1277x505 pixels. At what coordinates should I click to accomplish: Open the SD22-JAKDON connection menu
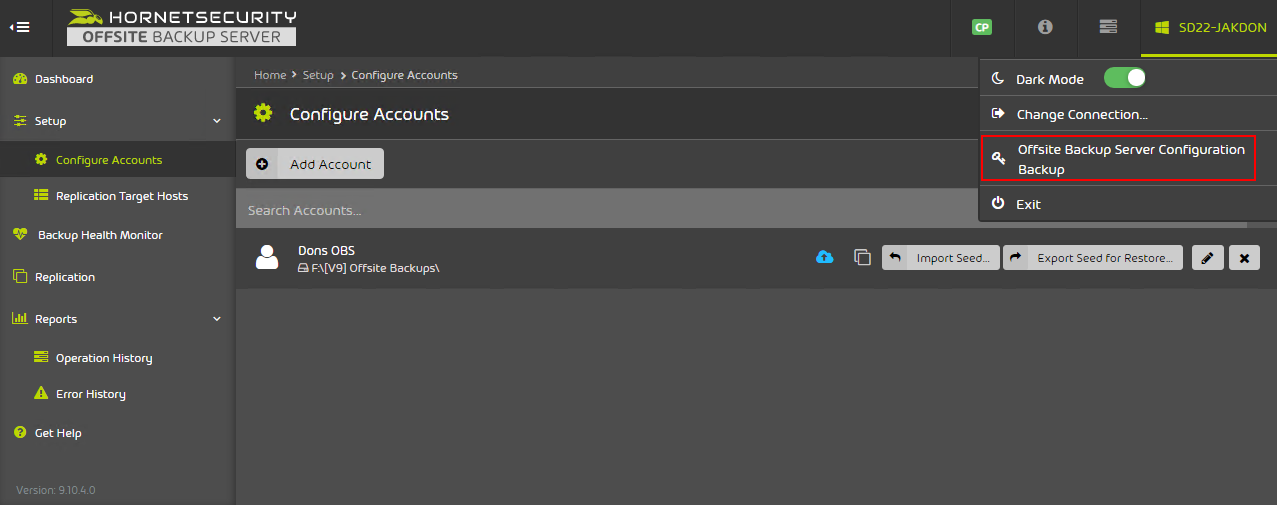pos(1209,27)
